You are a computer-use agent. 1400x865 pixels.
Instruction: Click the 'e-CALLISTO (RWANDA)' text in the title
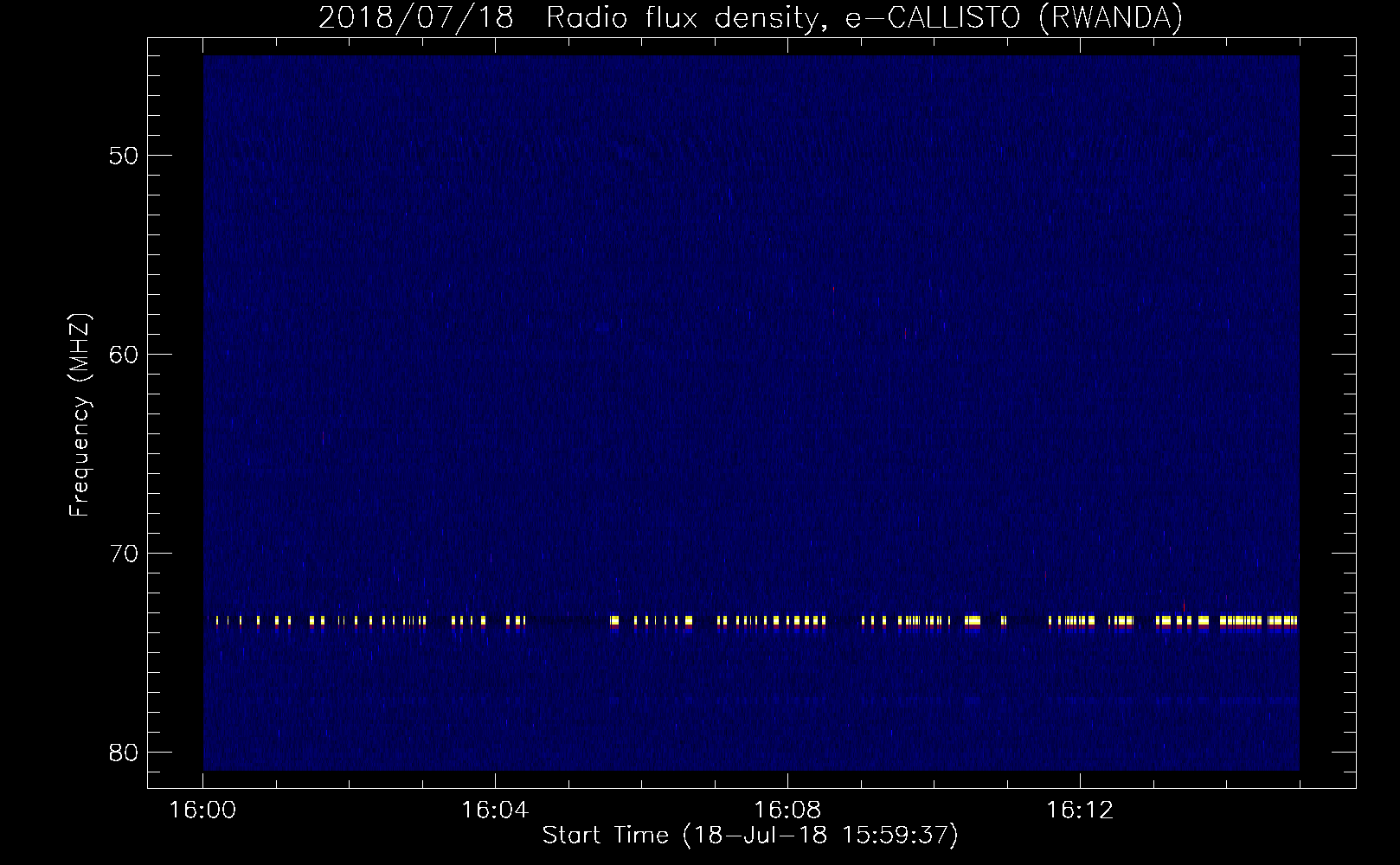tap(1013, 18)
